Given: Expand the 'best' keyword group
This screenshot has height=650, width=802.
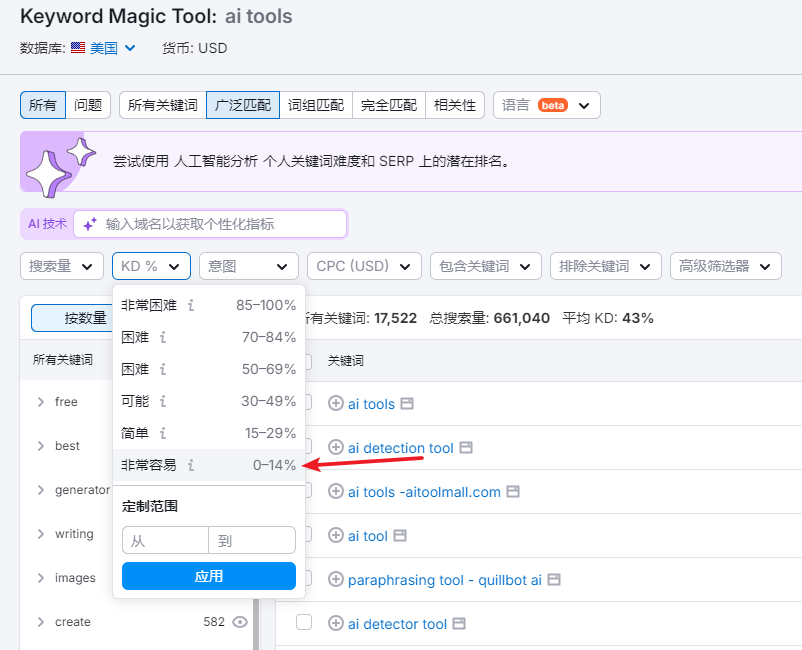Looking at the screenshot, I should [x=40, y=446].
